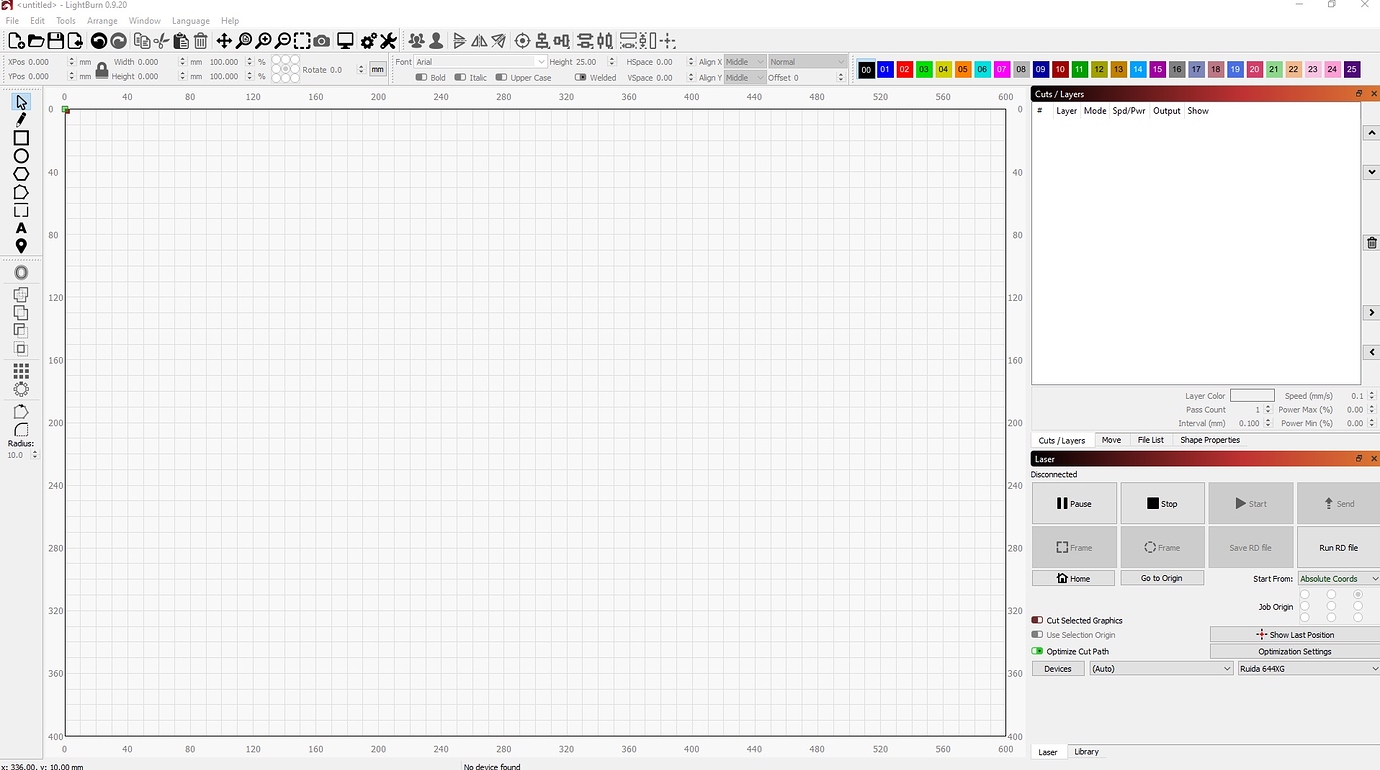Open the Polygon tool

21,174
